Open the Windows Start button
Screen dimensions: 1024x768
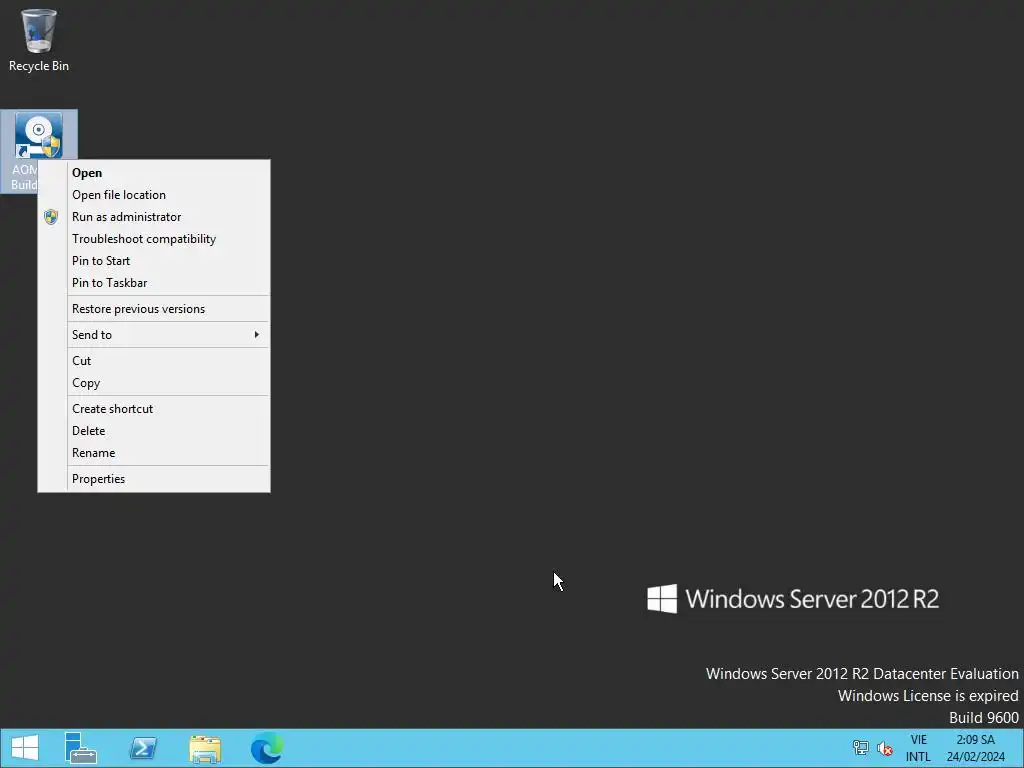pos(25,748)
